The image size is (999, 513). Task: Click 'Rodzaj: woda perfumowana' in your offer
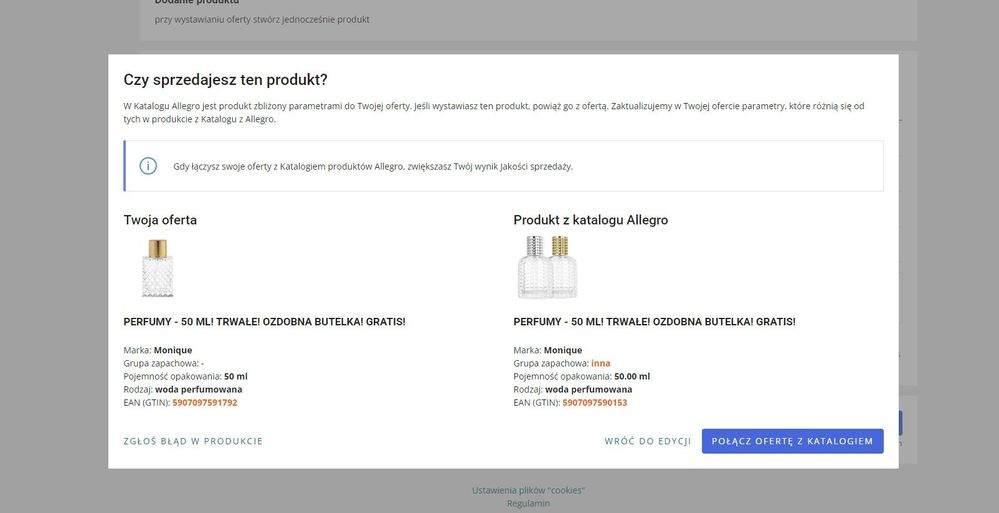[183, 389]
